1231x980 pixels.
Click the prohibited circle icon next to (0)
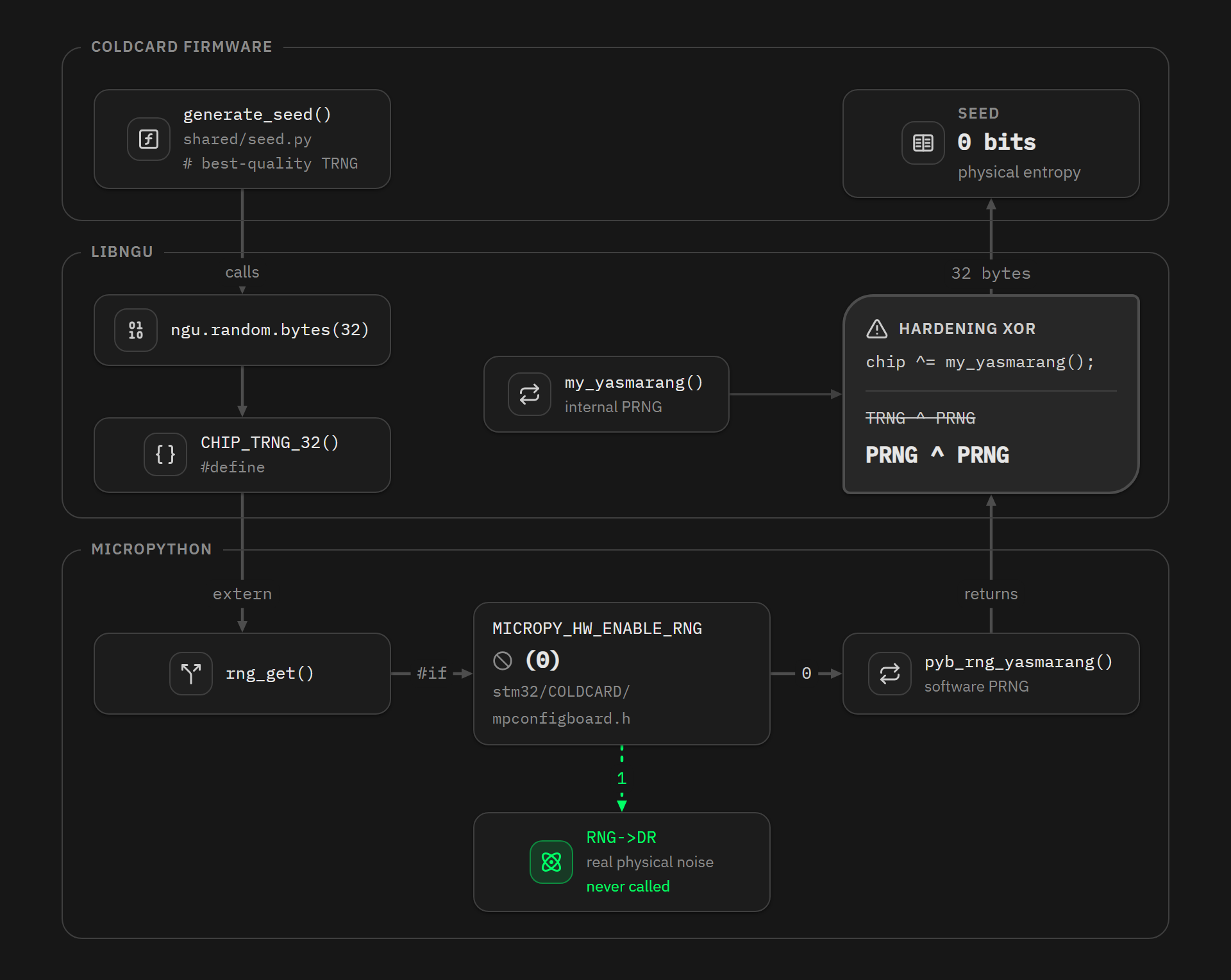tap(503, 660)
